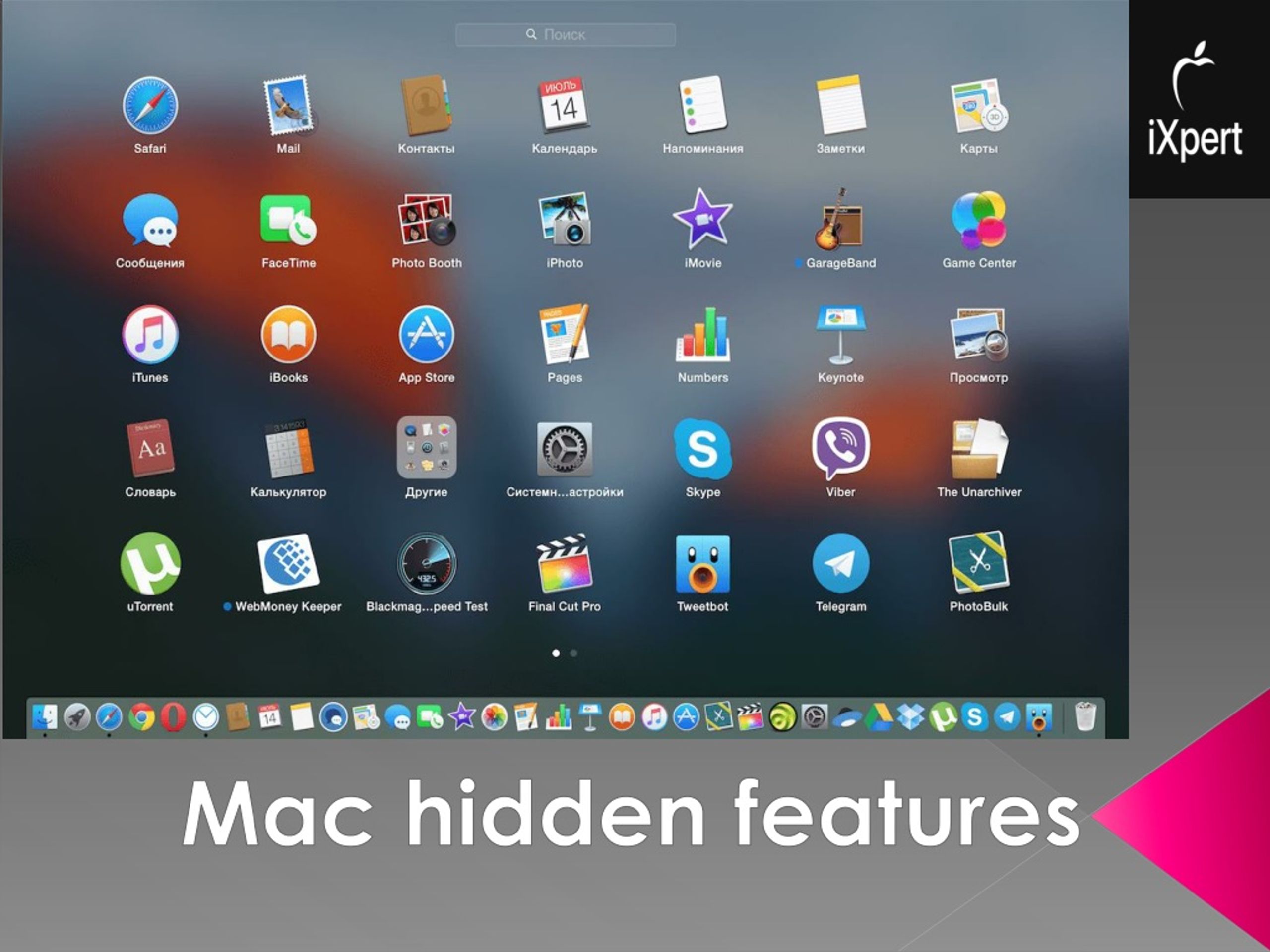Open the Контакты app icon in Launchpad
Screen dimensions: 1270x952
pyautogui.click(x=426, y=106)
